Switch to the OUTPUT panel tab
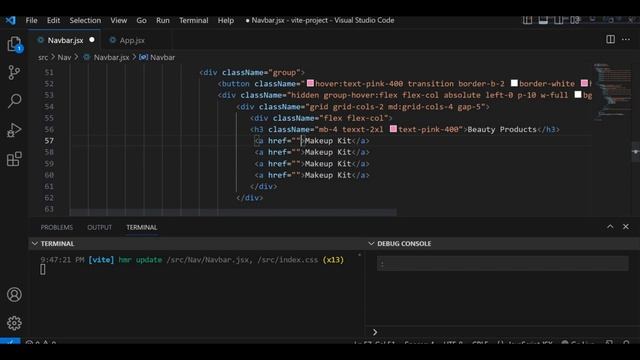The image size is (640, 360). [99, 227]
